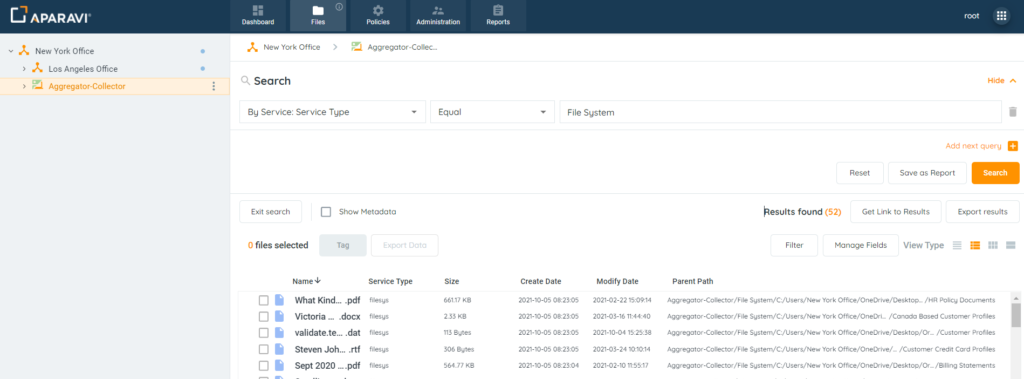This screenshot has height=379, width=1024.
Task: Open the Administration tab
Action: click(438, 16)
